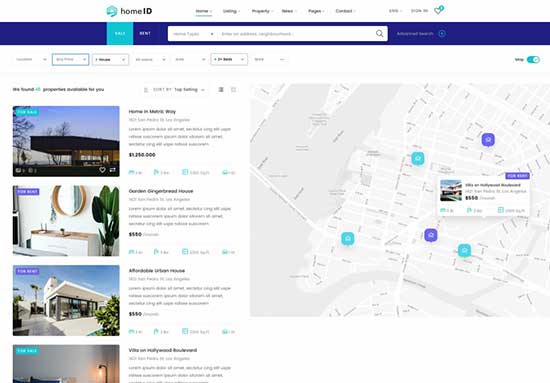Image resolution: width=550 pixels, height=383 pixels.
Task: Click the SIGN IN link
Action: click(x=420, y=11)
